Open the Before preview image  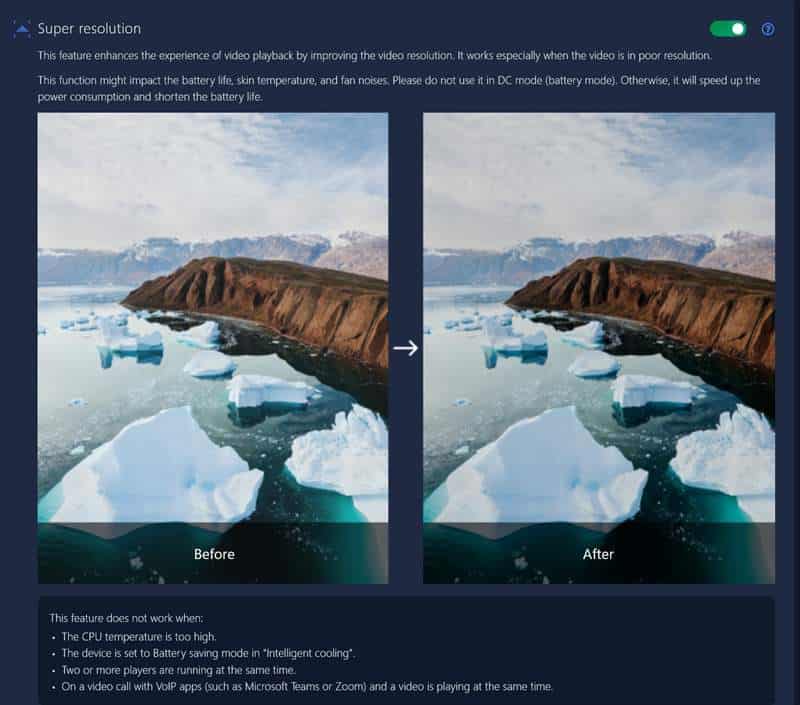click(213, 317)
